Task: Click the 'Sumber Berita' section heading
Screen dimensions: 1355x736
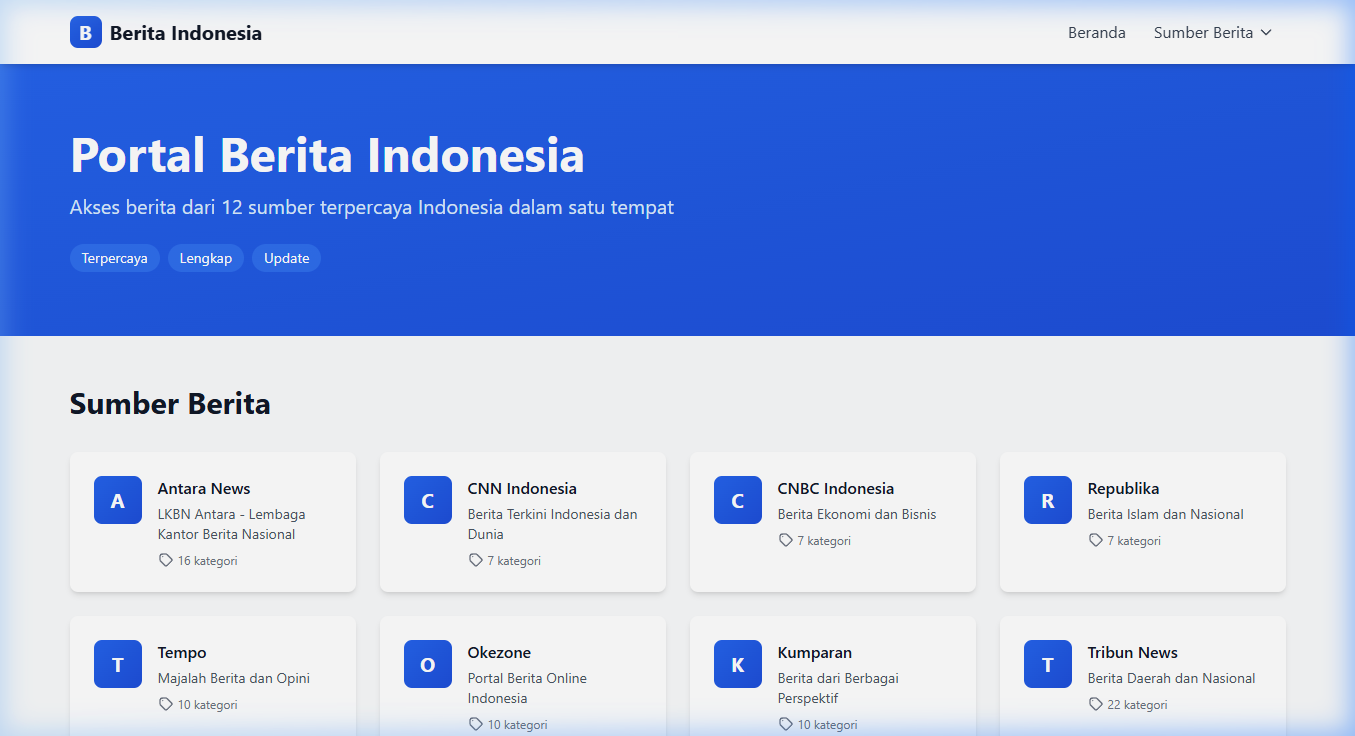Action: 170,404
